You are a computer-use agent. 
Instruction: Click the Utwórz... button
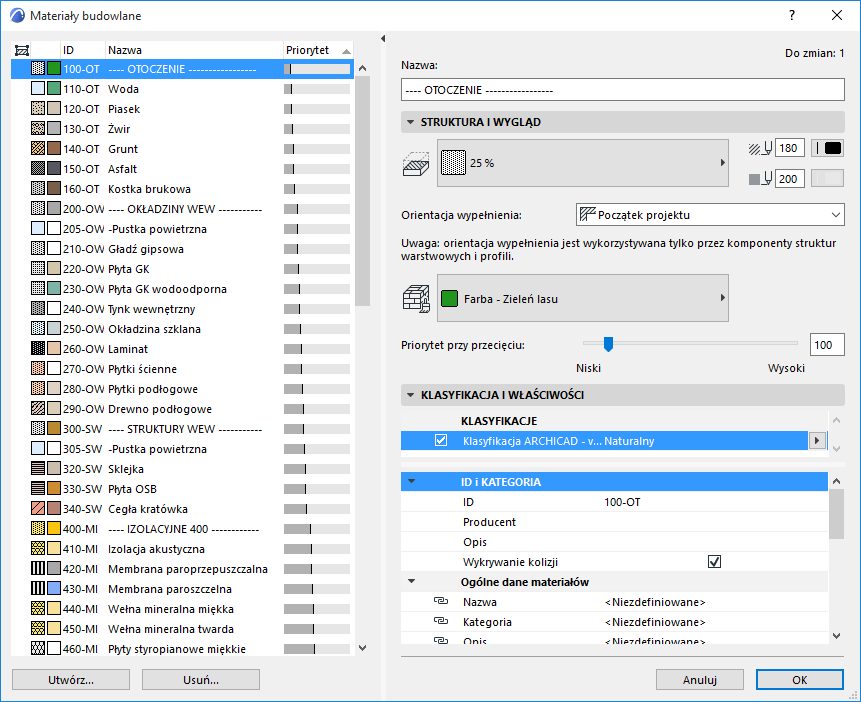coord(71,679)
